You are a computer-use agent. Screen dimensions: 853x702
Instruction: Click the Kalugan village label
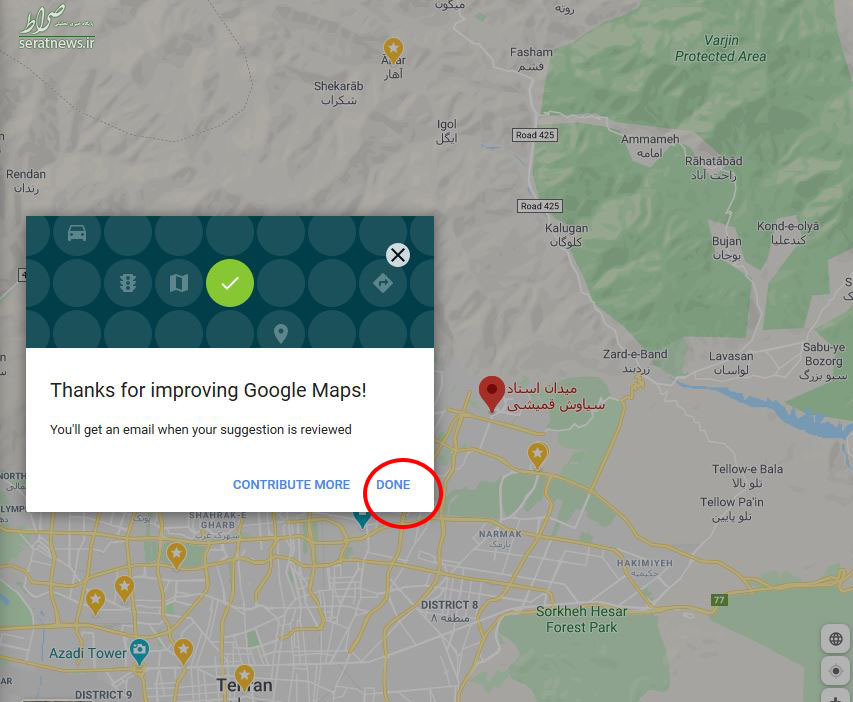[566, 235]
